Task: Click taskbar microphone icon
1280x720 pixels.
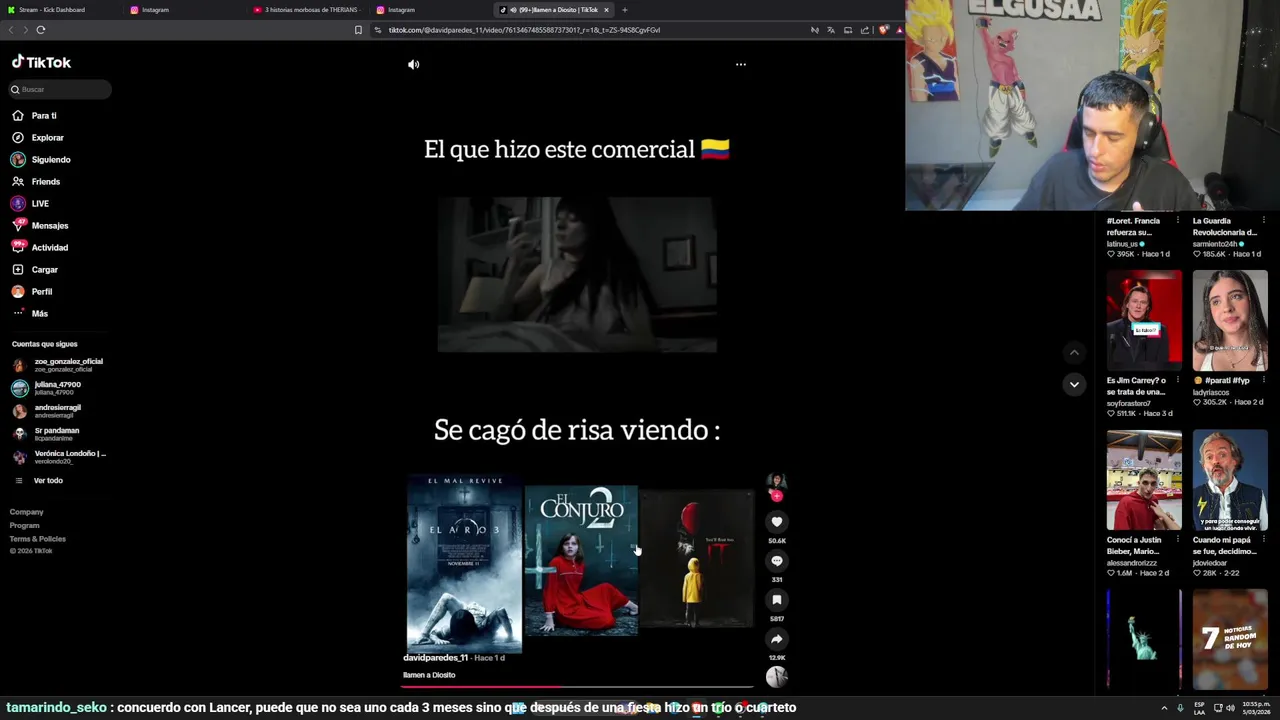Action: tap(1180, 708)
